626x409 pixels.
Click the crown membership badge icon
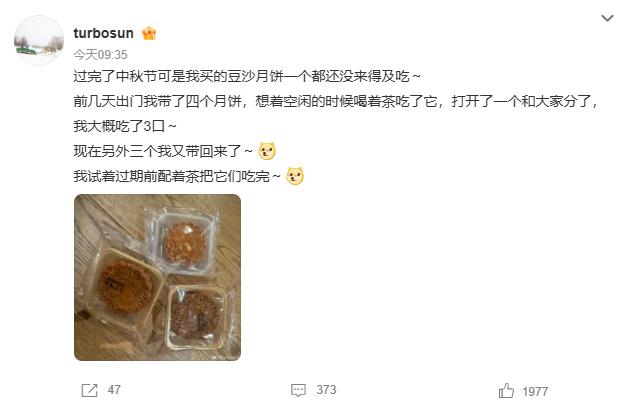click(149, 33)
